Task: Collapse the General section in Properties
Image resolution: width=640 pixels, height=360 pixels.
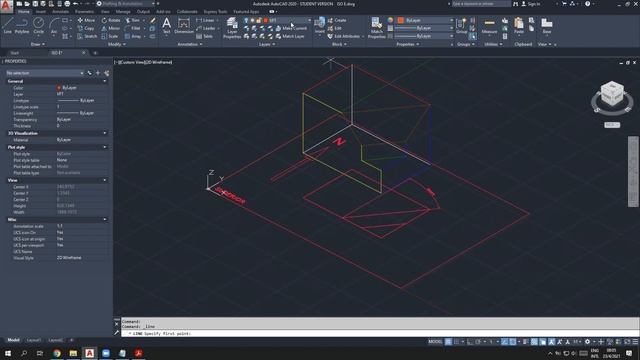Action: [x=105, y=81]
